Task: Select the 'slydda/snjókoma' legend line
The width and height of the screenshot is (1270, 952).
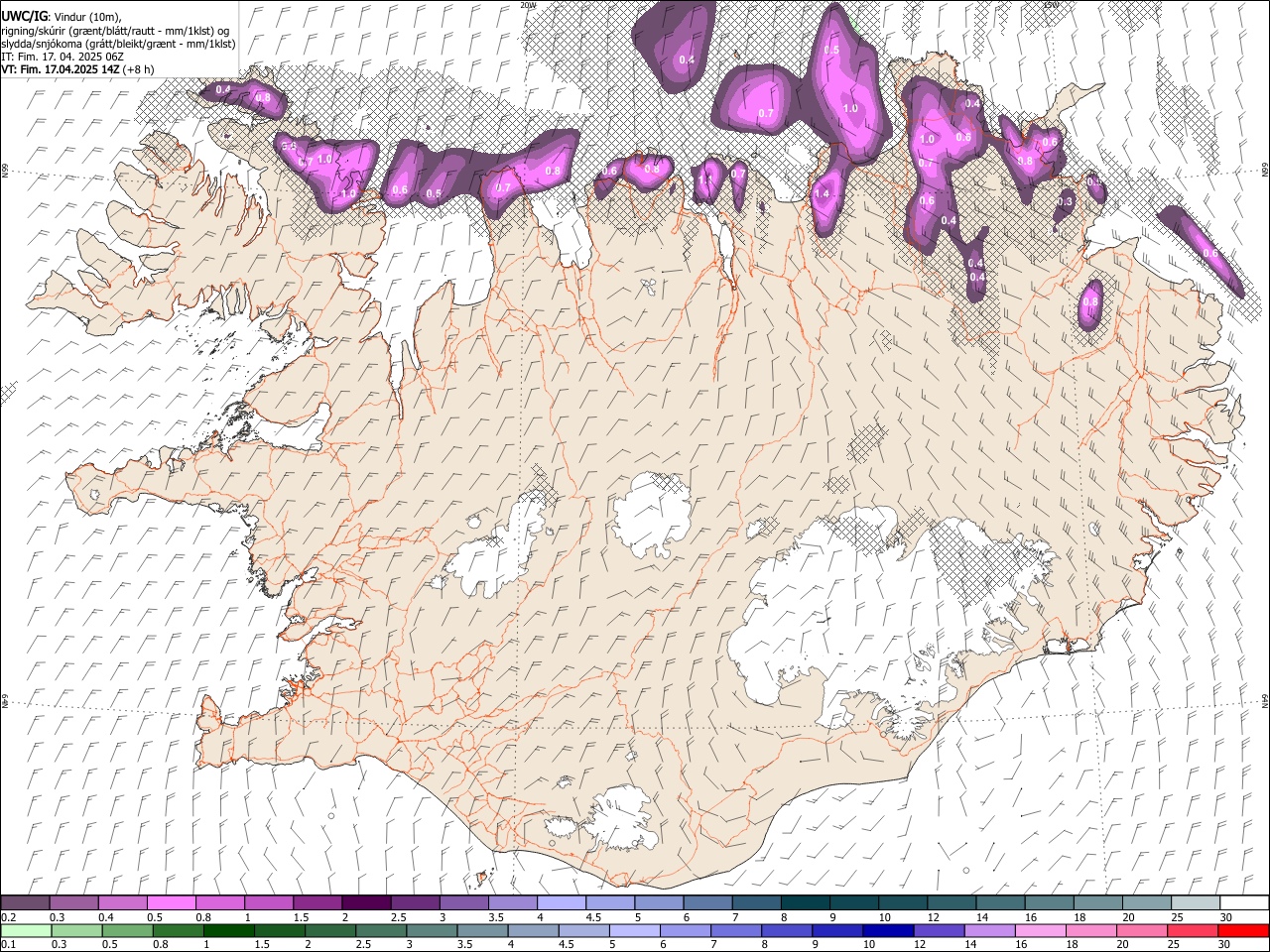Action: click(x=118, y=44)
